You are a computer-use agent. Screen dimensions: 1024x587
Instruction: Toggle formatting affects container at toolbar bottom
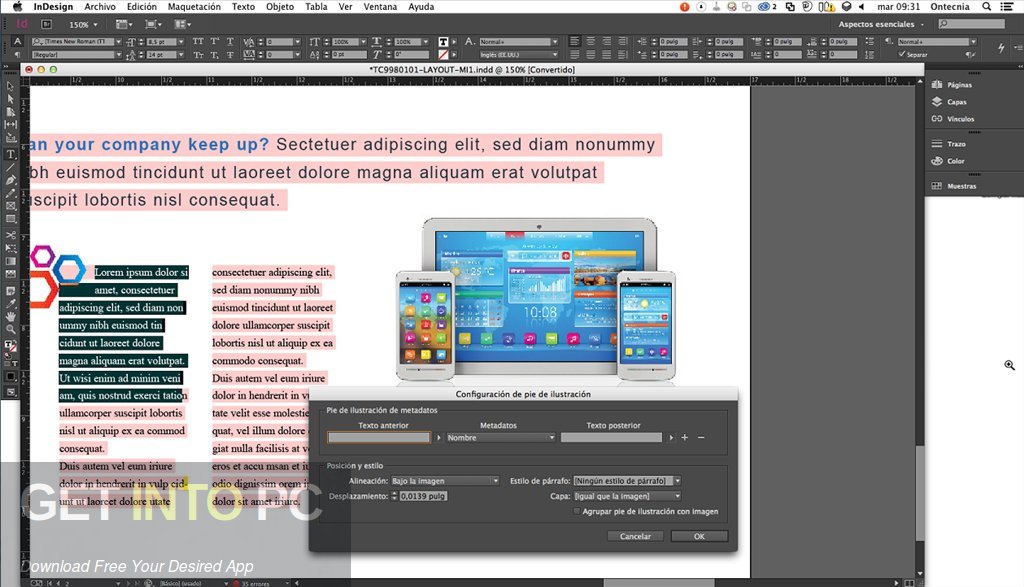pos(6,363)
